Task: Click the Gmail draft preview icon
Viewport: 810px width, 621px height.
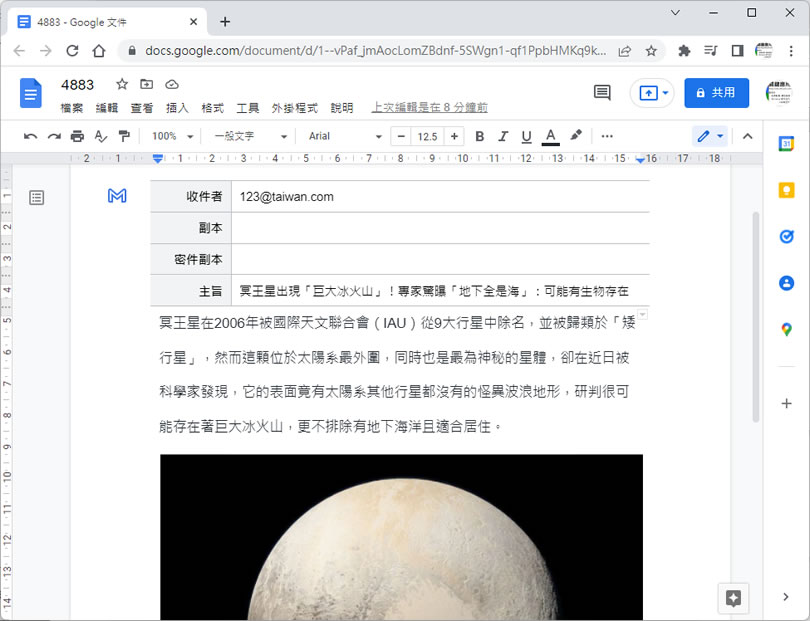Action: 117,196
